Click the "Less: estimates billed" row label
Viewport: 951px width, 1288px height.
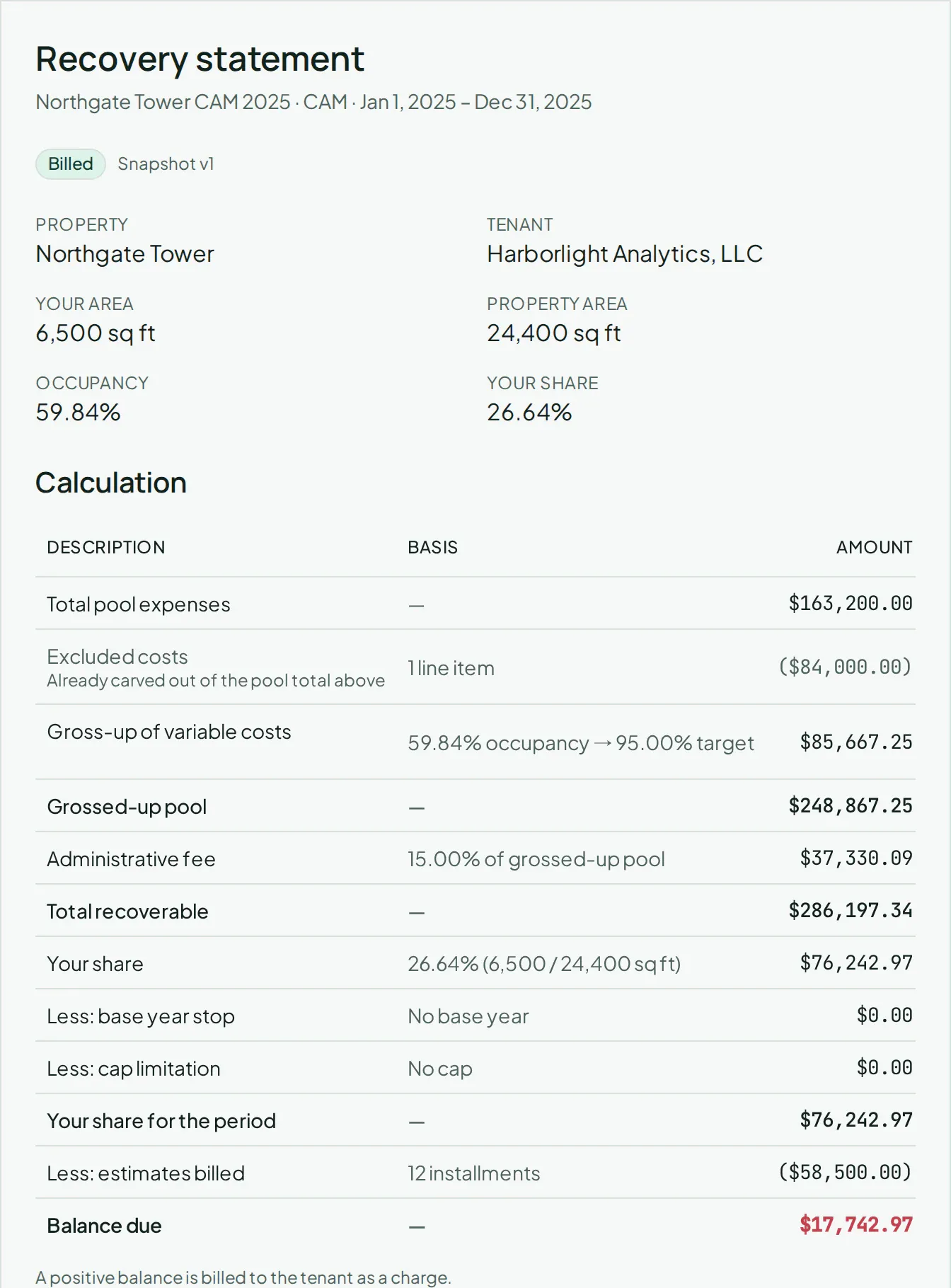click(x=146, y=1173)
